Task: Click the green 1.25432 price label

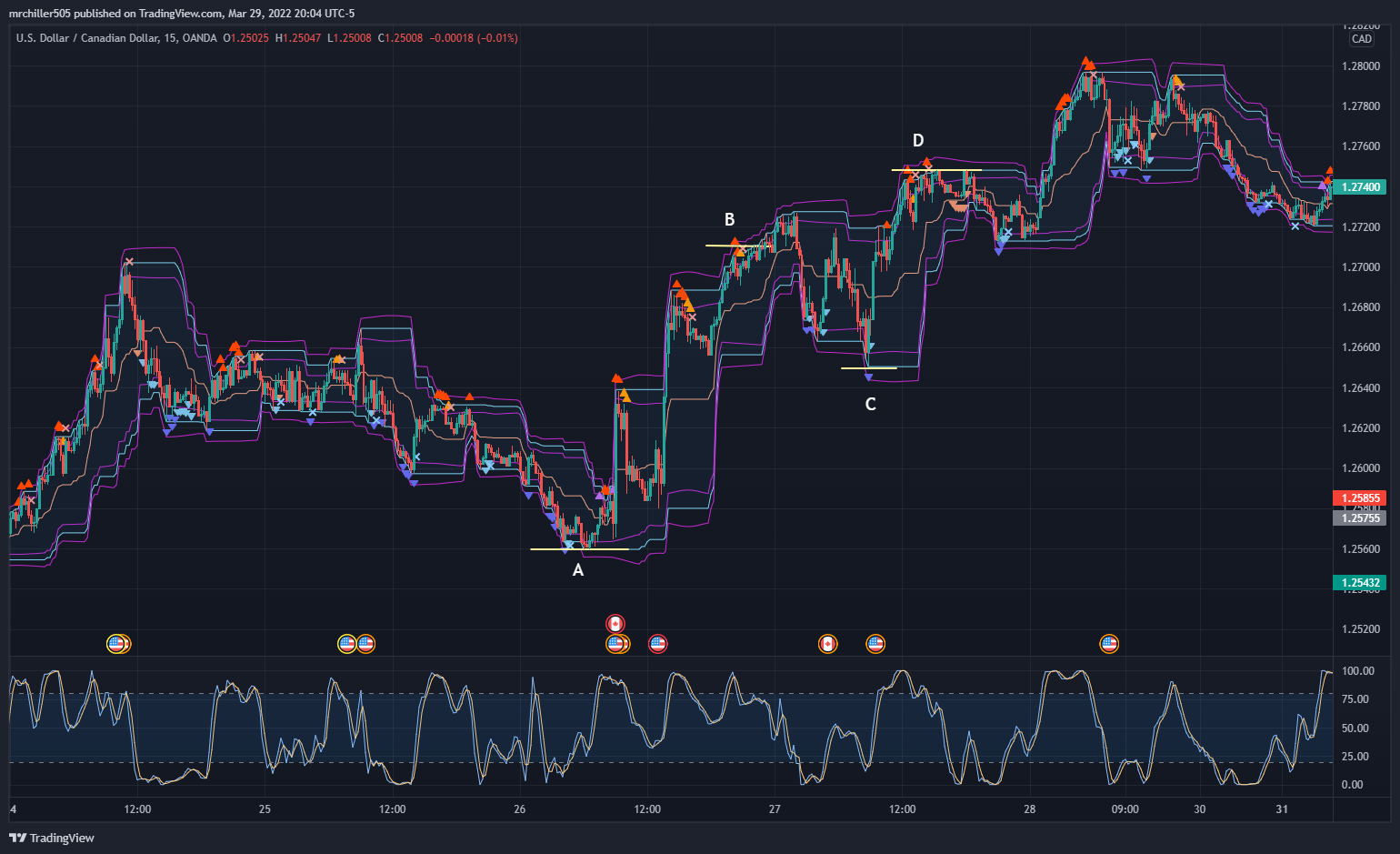Action: tap(1359, 583)
